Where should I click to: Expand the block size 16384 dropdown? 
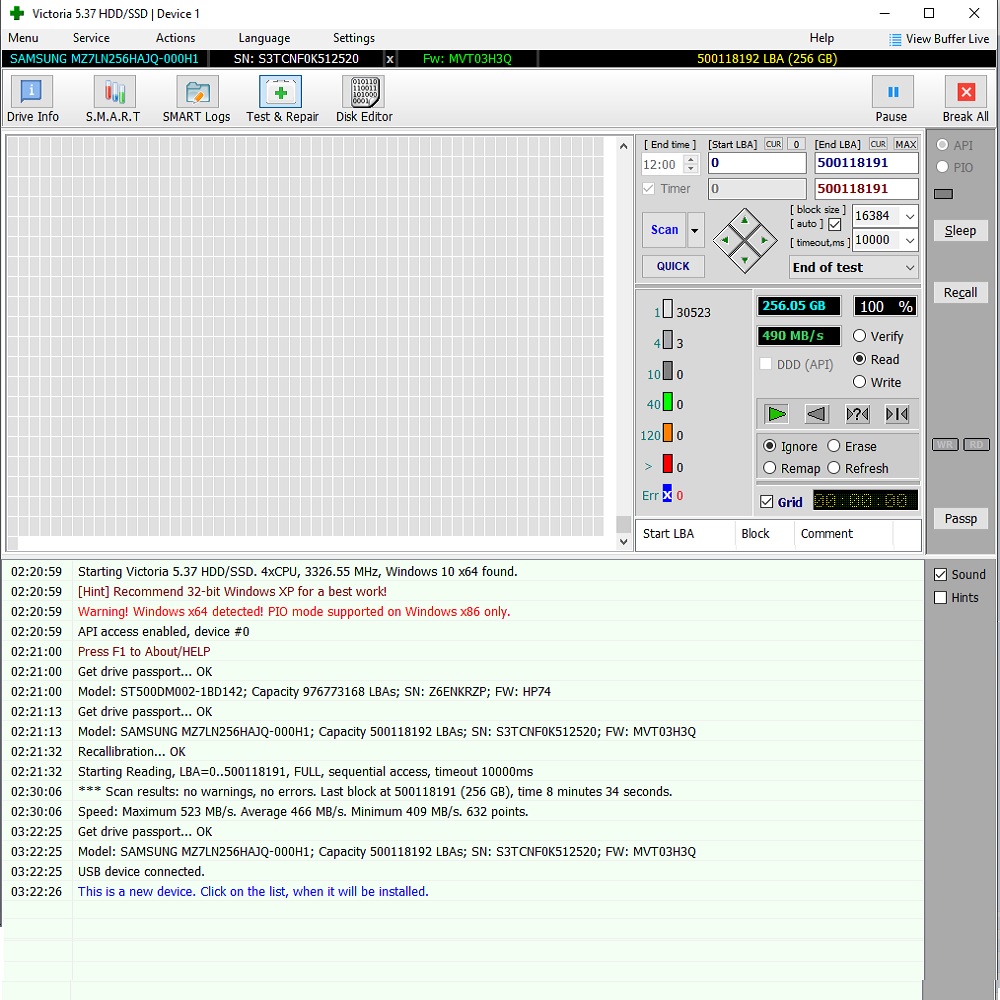tap(910, 216)
